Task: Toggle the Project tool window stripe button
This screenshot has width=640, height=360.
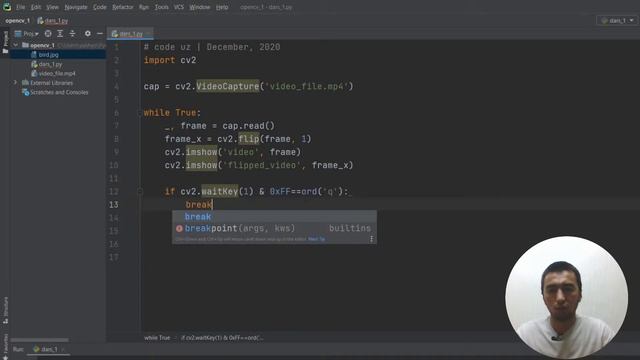Action: point(5,42)
